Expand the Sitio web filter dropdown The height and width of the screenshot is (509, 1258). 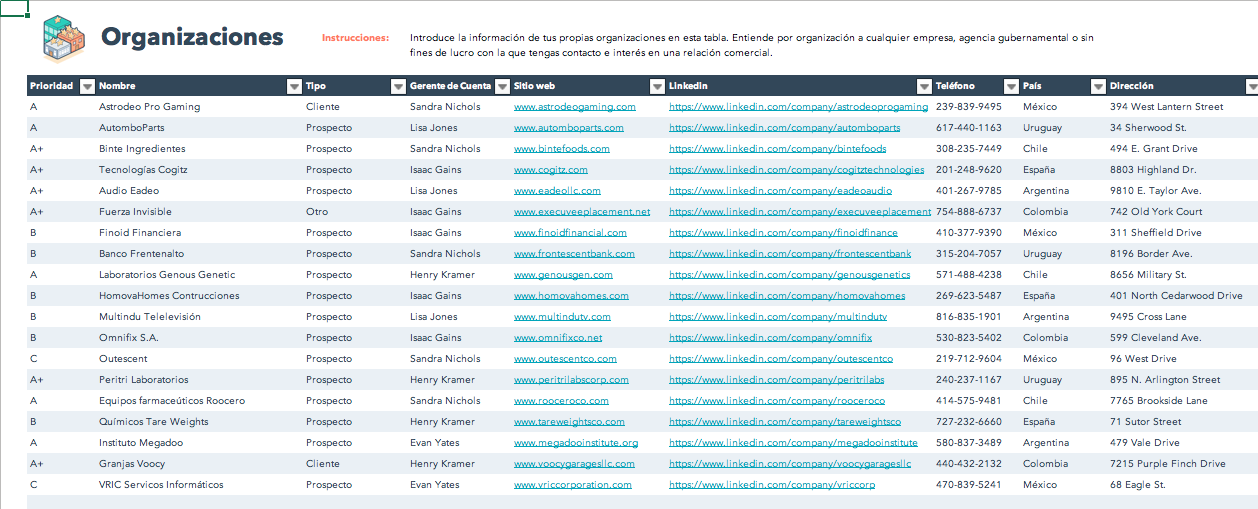[x=657, y=86]
